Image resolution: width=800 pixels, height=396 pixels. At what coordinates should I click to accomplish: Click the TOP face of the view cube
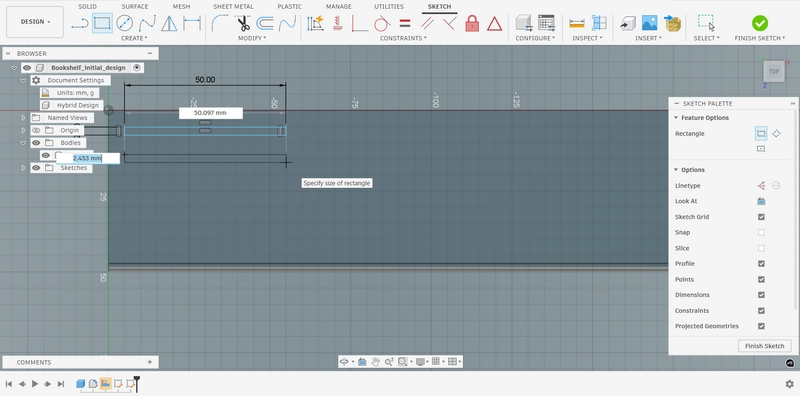773,71
